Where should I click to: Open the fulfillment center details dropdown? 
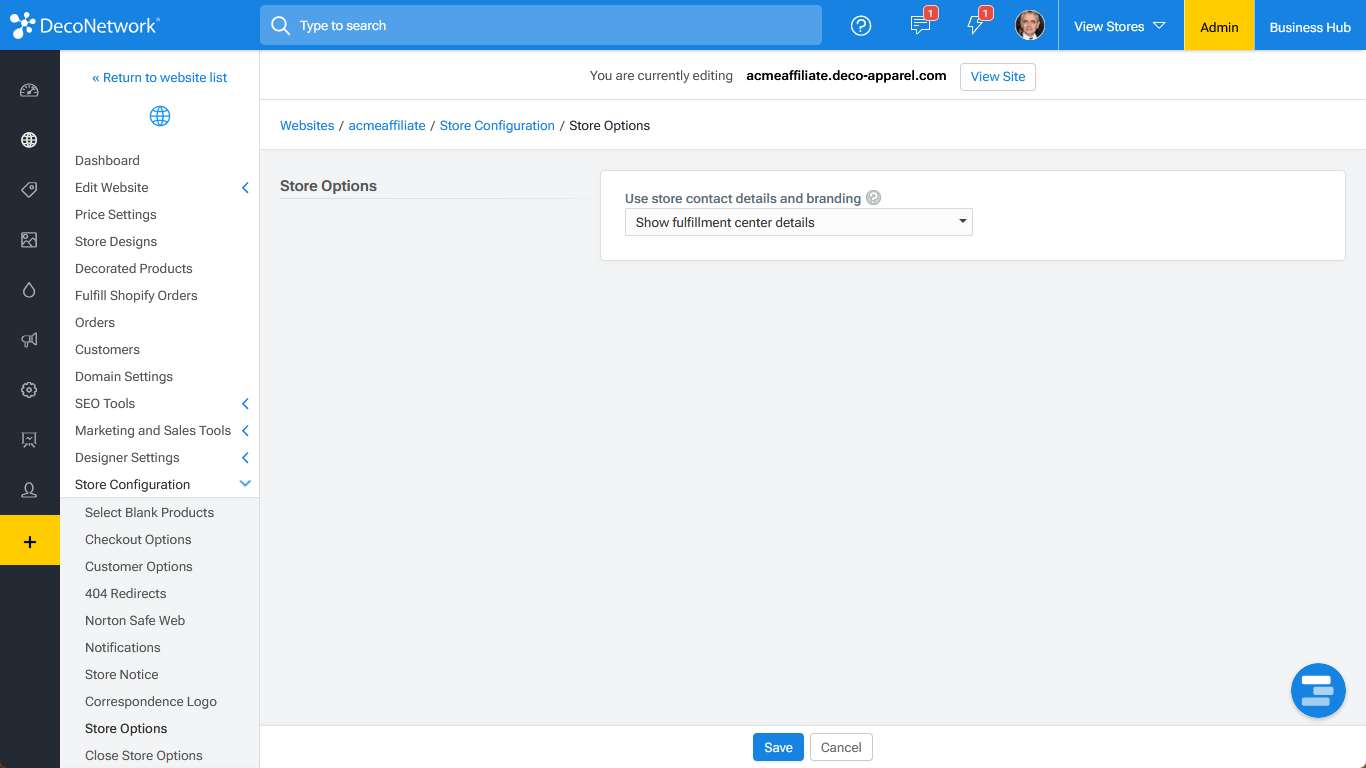(798, 221)
